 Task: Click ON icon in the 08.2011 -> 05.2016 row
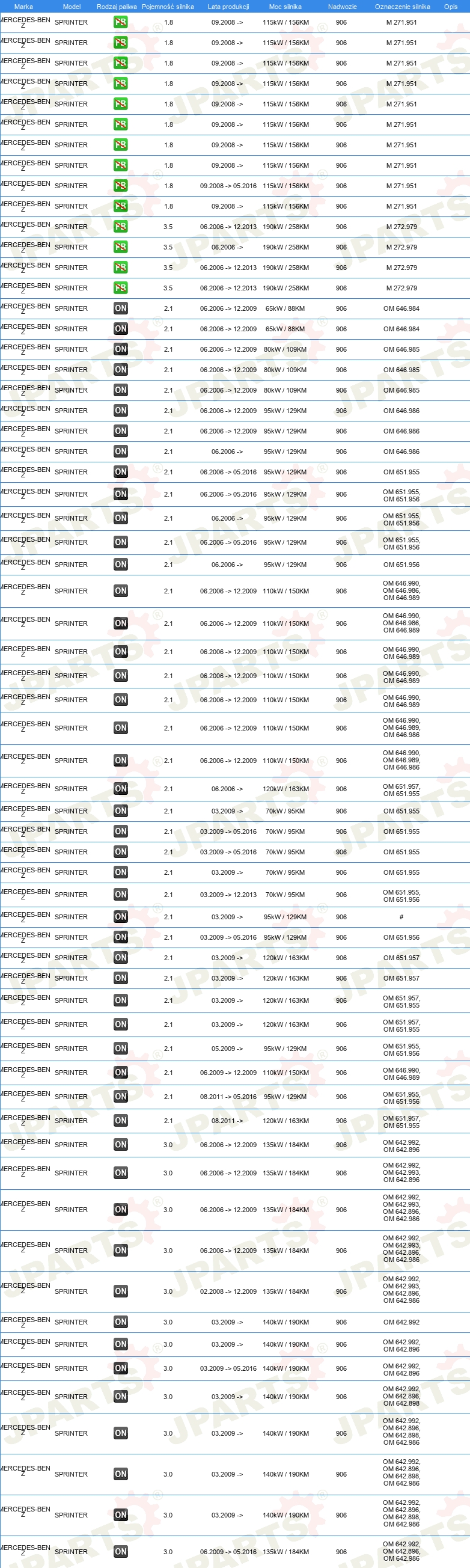click(121, 1096)
